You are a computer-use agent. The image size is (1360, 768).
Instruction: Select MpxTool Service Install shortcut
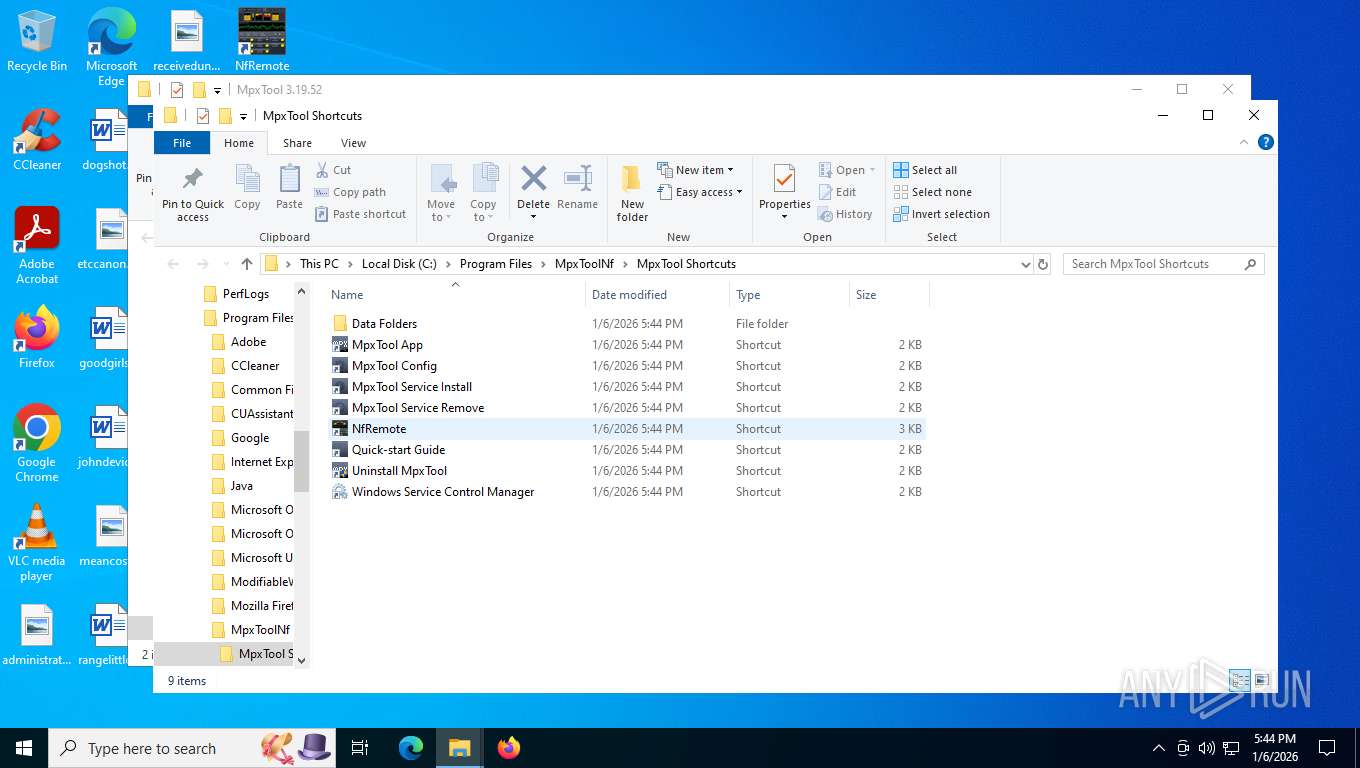pos(412,387)
